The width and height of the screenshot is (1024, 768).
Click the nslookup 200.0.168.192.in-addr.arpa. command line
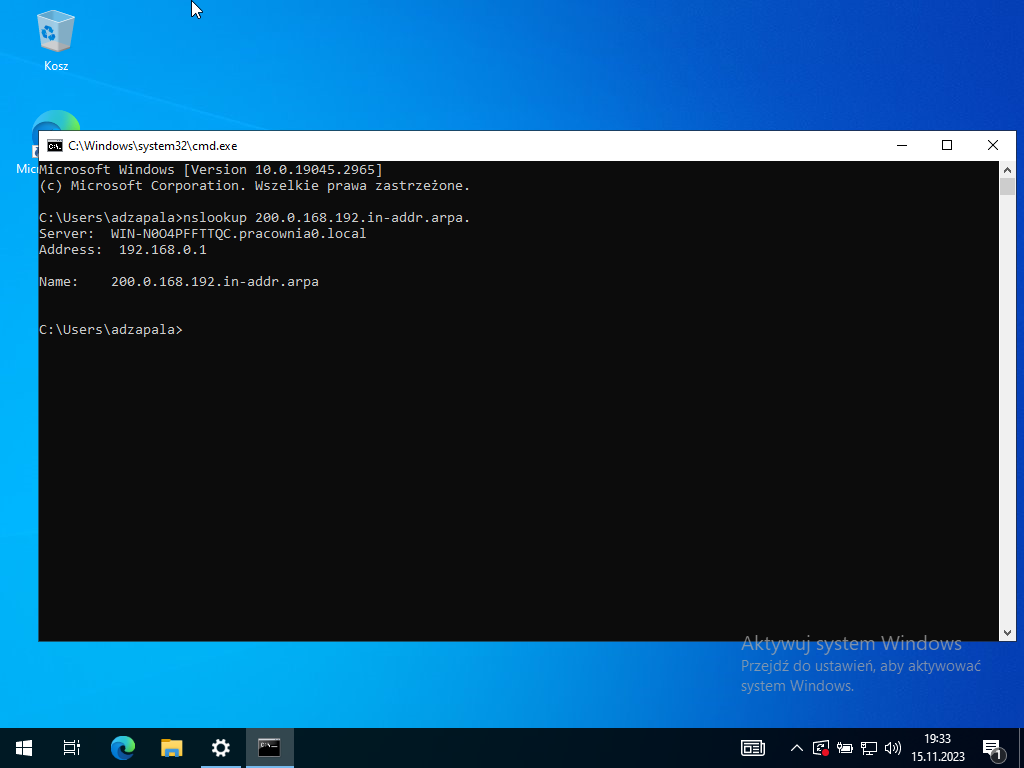tap(255, 217)
